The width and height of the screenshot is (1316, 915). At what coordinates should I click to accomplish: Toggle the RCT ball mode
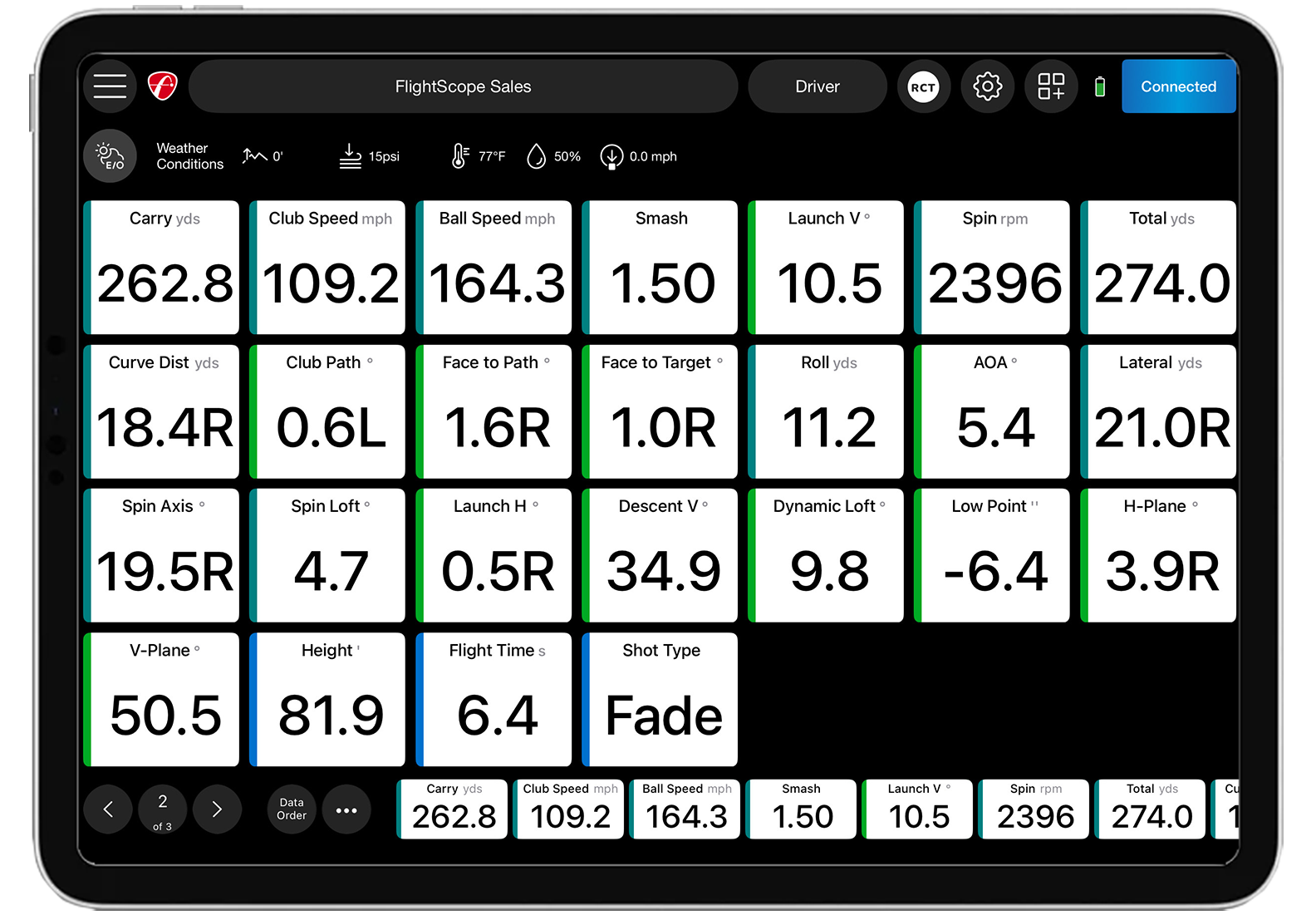coord(923,86)
